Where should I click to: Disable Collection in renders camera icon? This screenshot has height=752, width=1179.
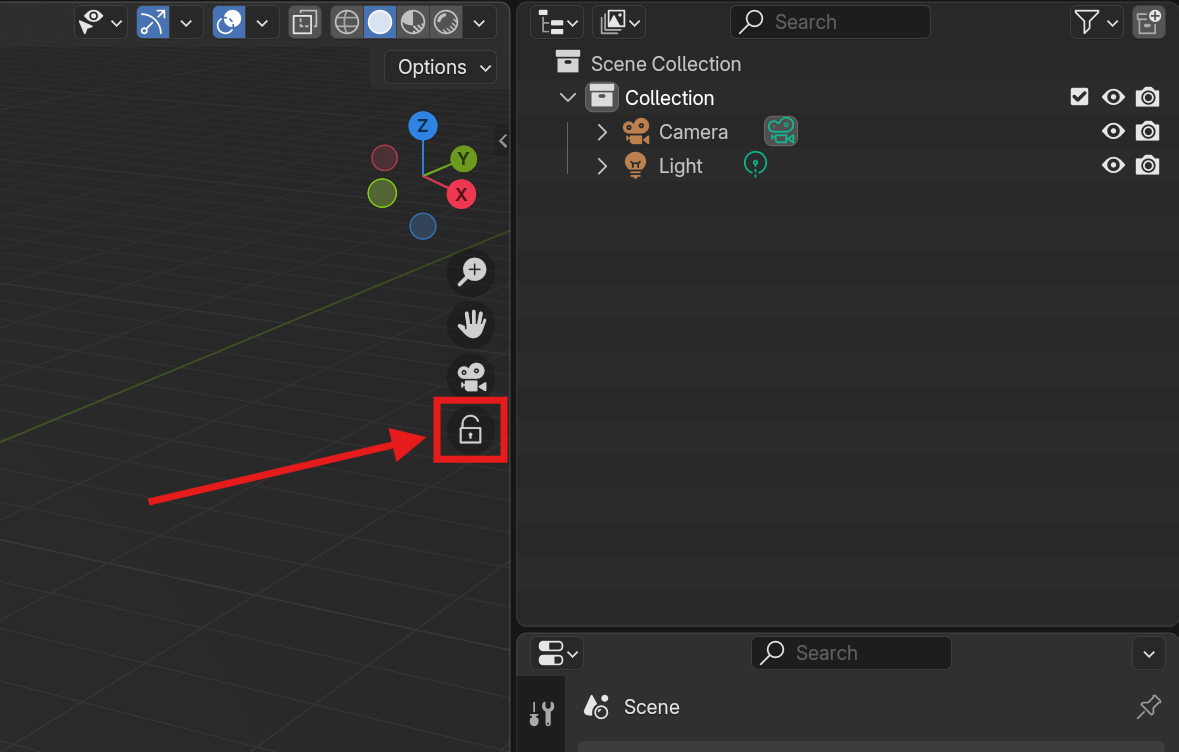click(x=1147, y=97)
